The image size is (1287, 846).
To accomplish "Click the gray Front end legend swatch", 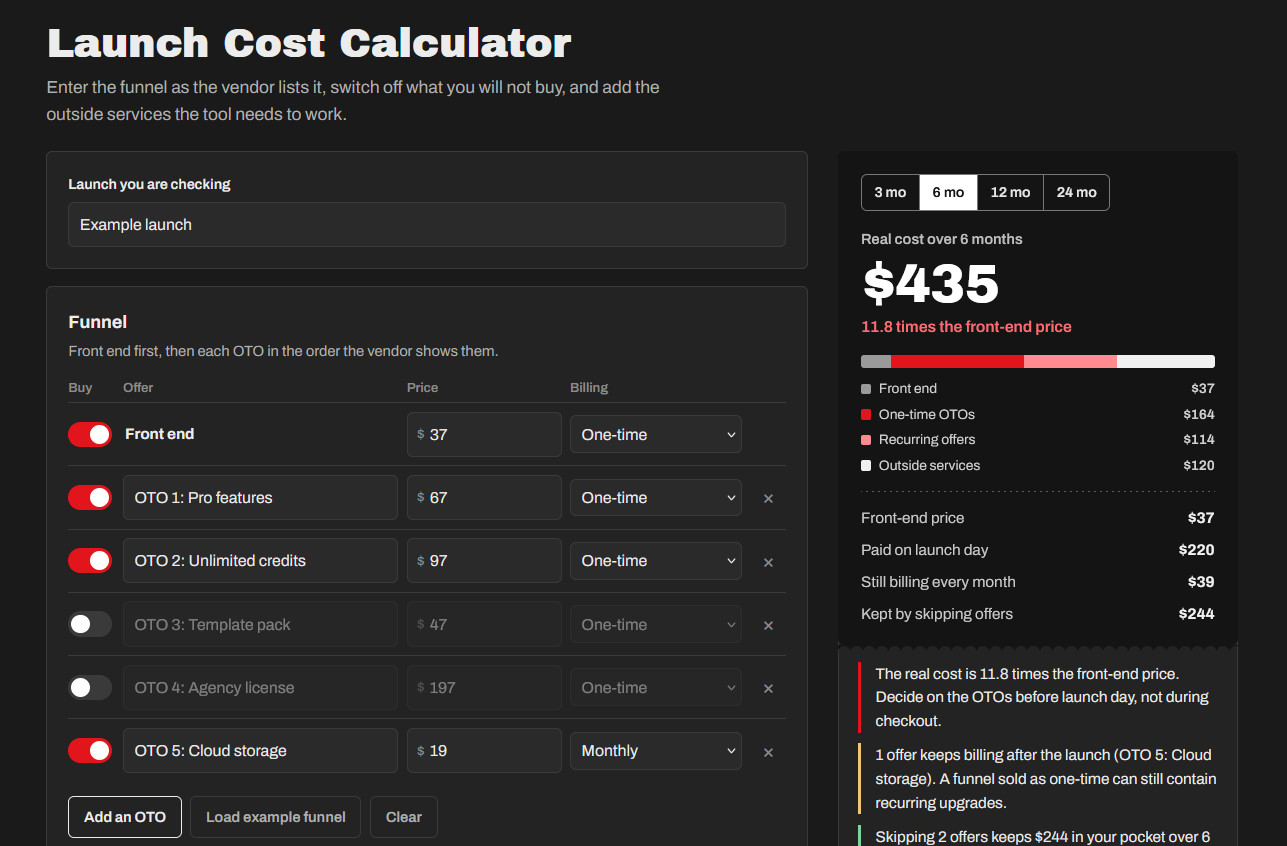I will [x=866, y=389].
